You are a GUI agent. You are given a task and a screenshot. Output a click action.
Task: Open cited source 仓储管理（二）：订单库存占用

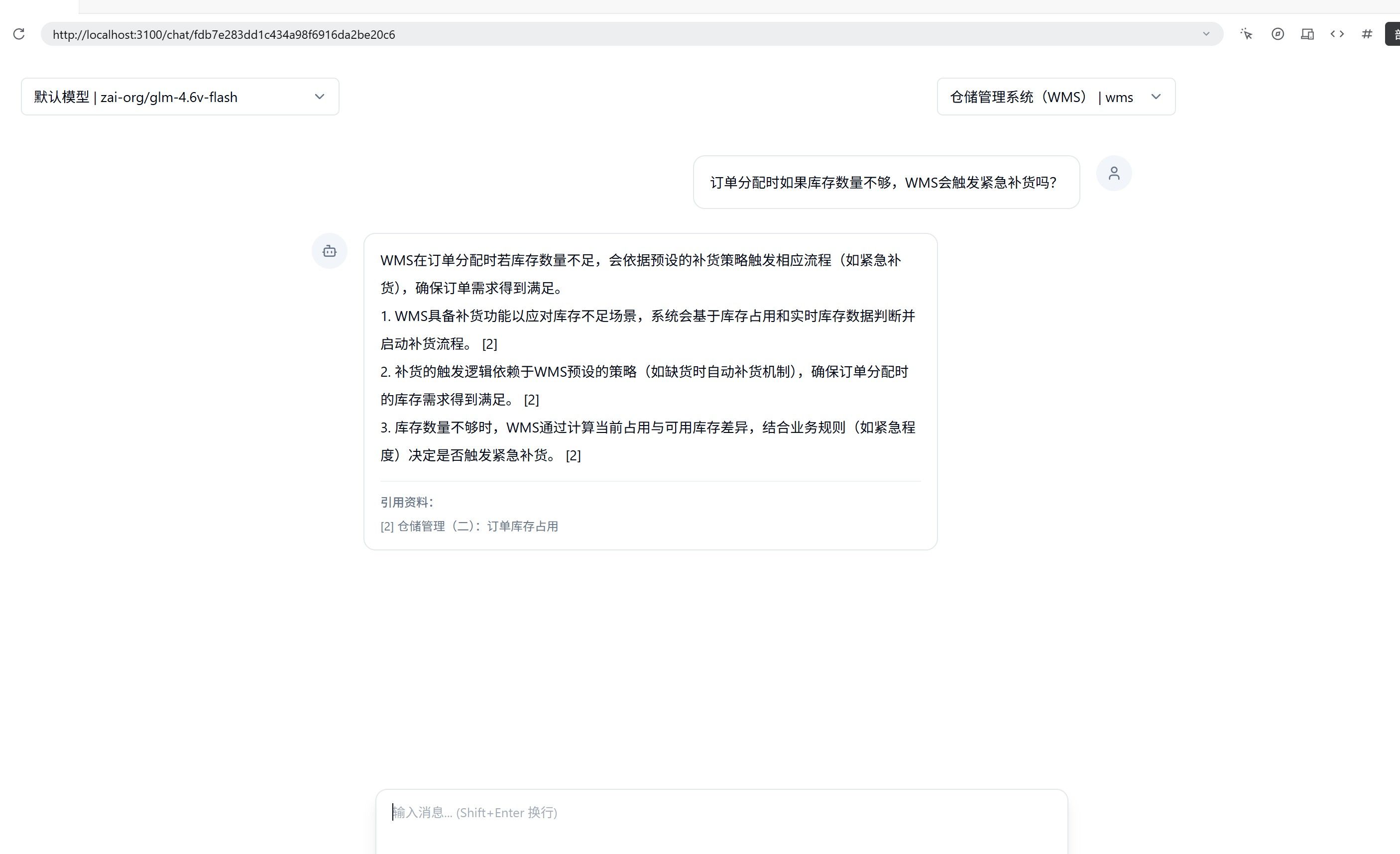point(469,527)
